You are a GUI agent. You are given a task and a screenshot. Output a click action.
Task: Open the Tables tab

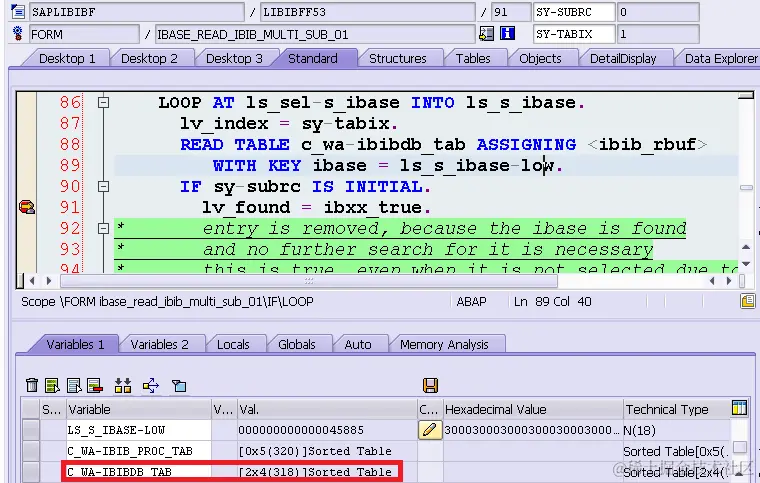pos(473,58)
